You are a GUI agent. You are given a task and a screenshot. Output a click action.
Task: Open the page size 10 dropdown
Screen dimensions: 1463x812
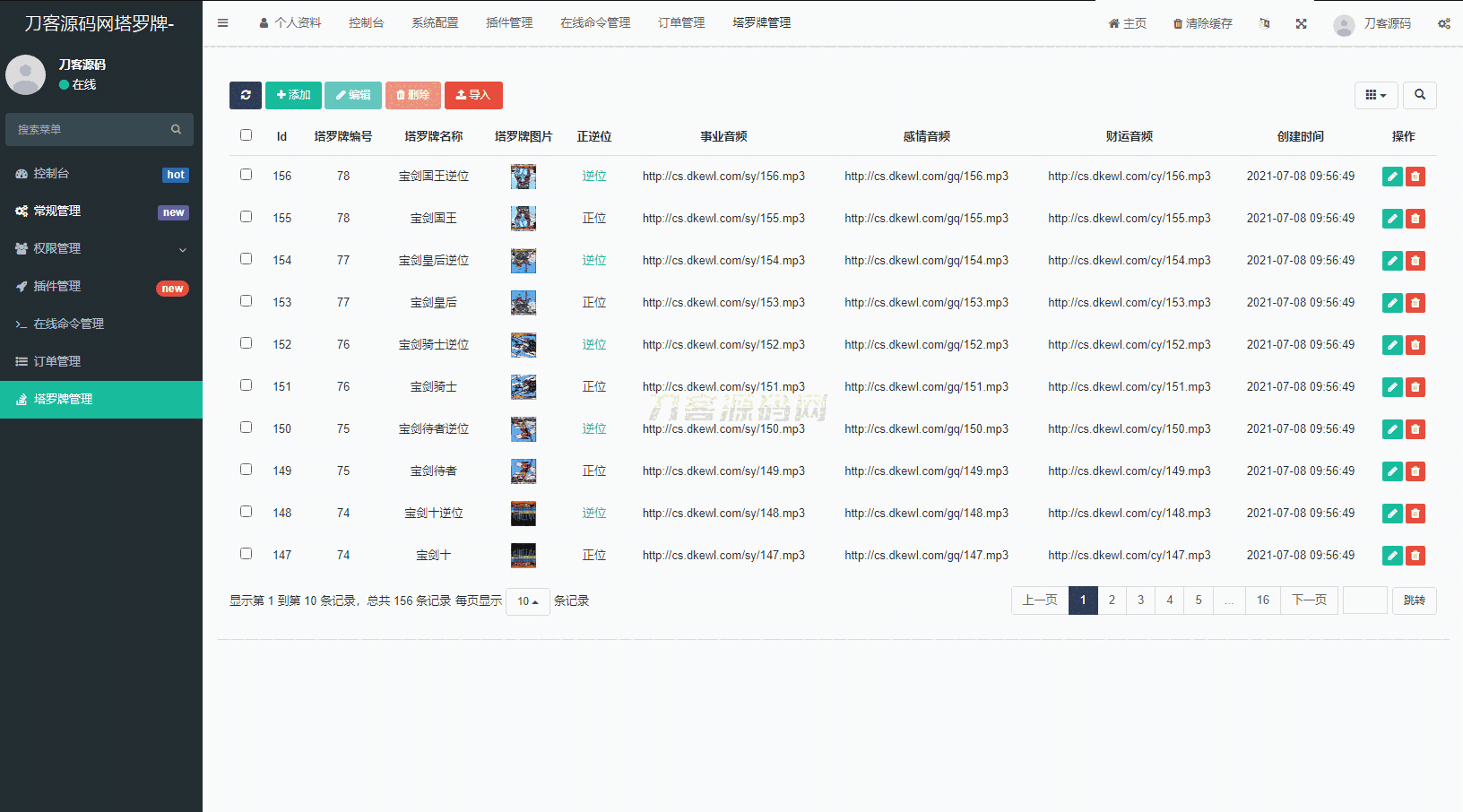coord(527,601)
